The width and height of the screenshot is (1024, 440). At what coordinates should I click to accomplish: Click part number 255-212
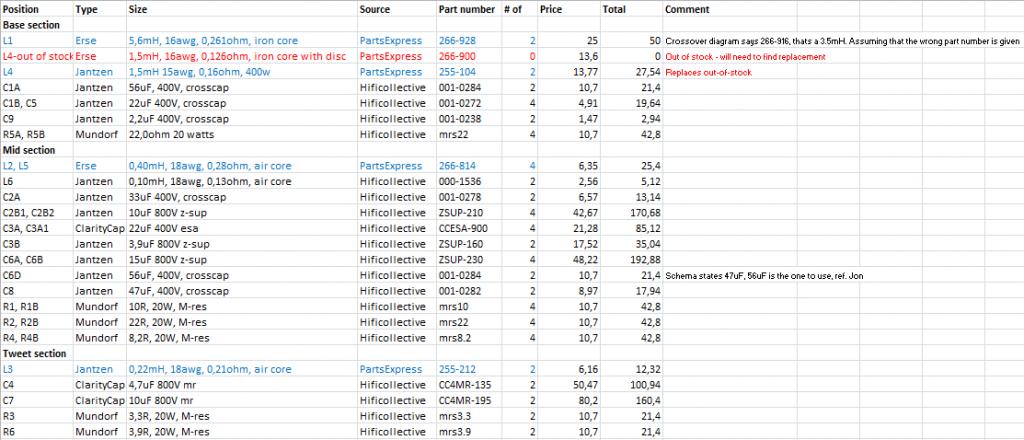pos(468,369)
